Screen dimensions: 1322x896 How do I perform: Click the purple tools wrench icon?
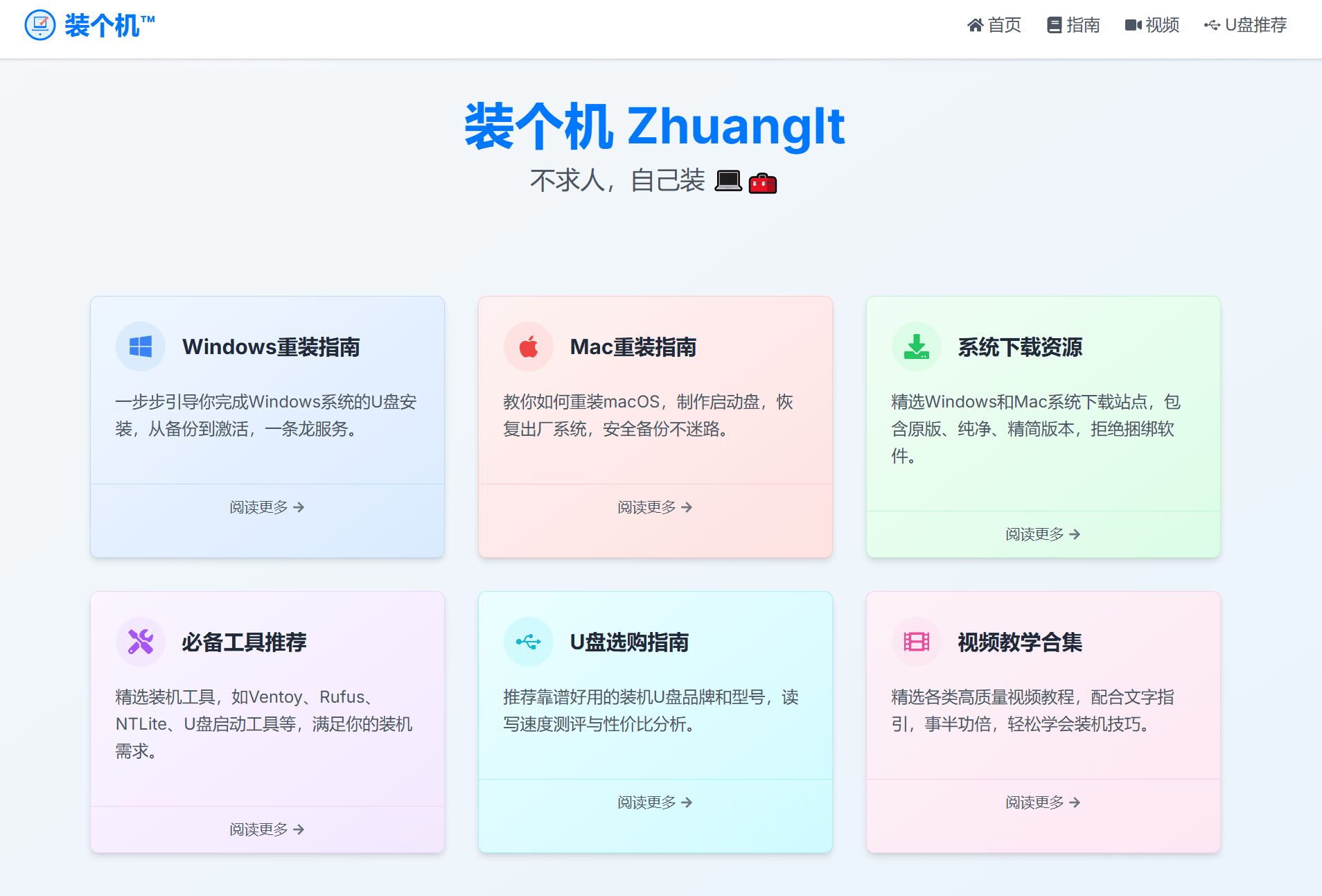pos(141,642)
